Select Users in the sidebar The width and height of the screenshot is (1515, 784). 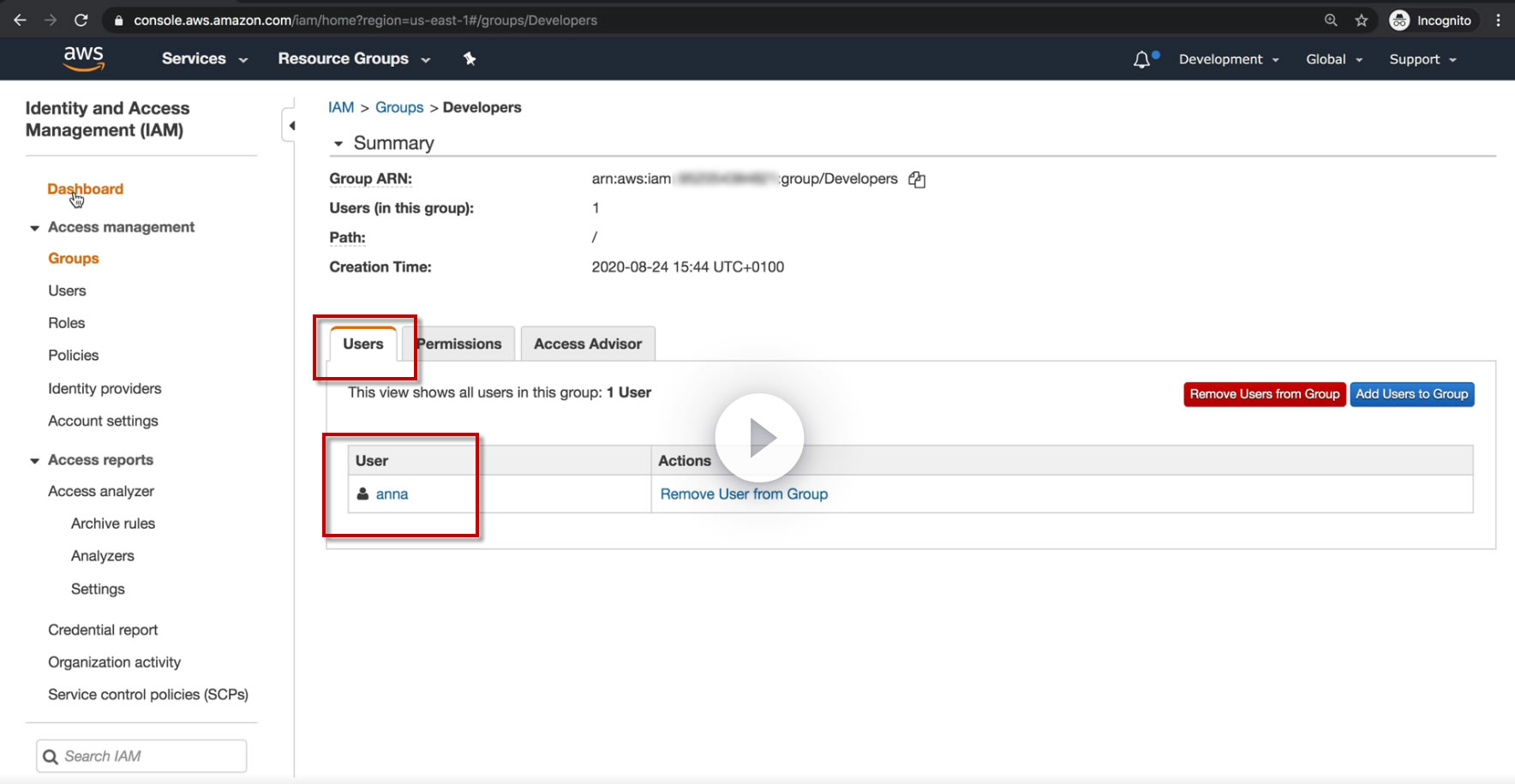pos(67,291)
